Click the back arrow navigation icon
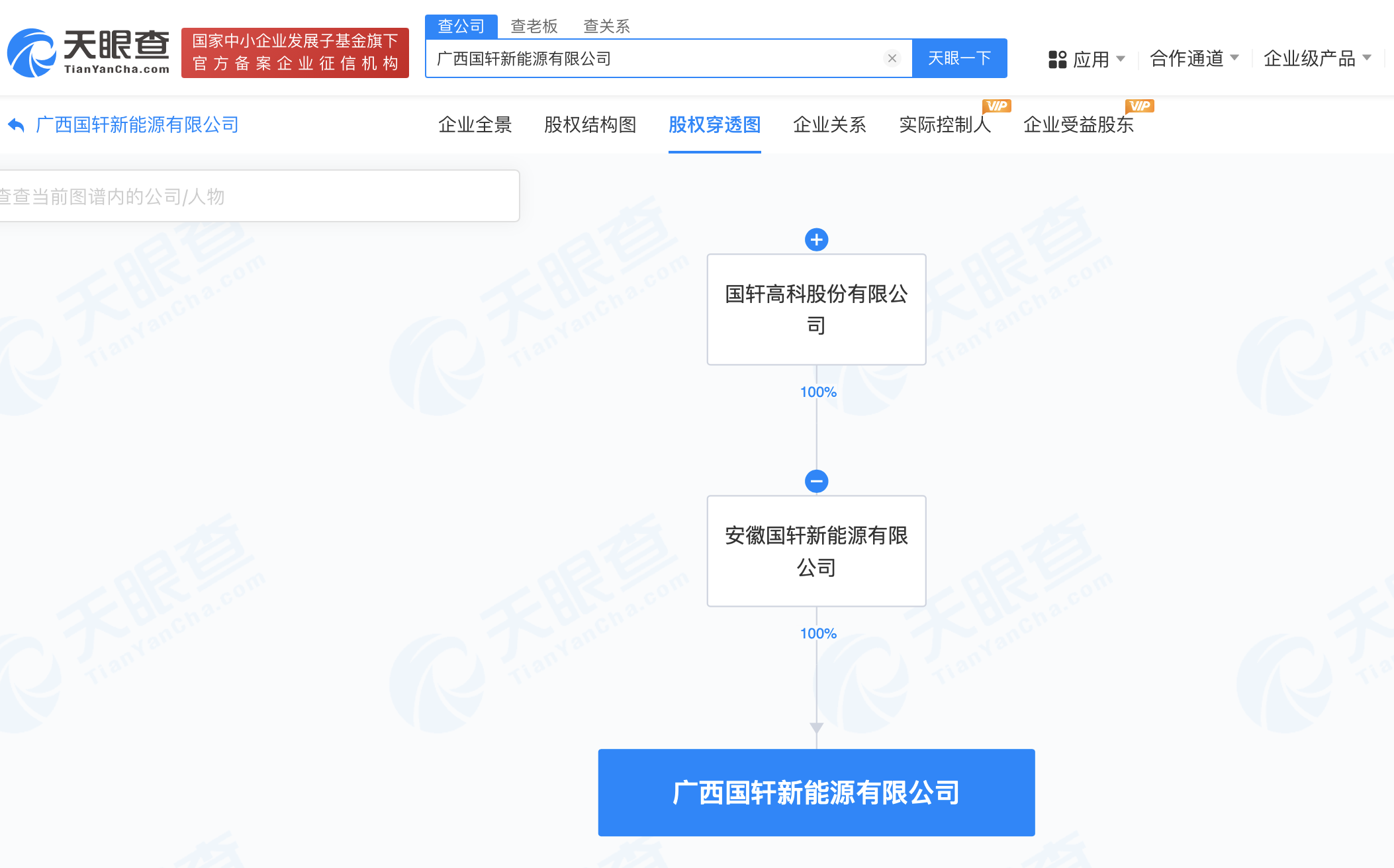The width and height of the screenshot is (1394, 868). [x=16, y=124]
